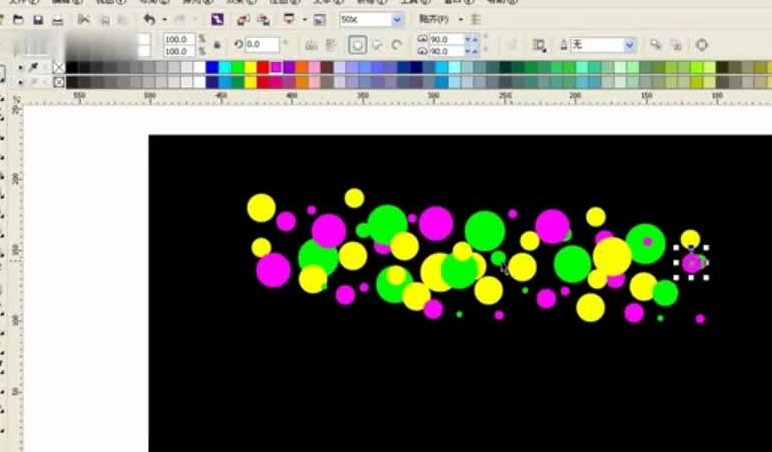Open the Undo history dropdown arrow
Viewport: 772px width, 452px height.
(x=164, y=20)
